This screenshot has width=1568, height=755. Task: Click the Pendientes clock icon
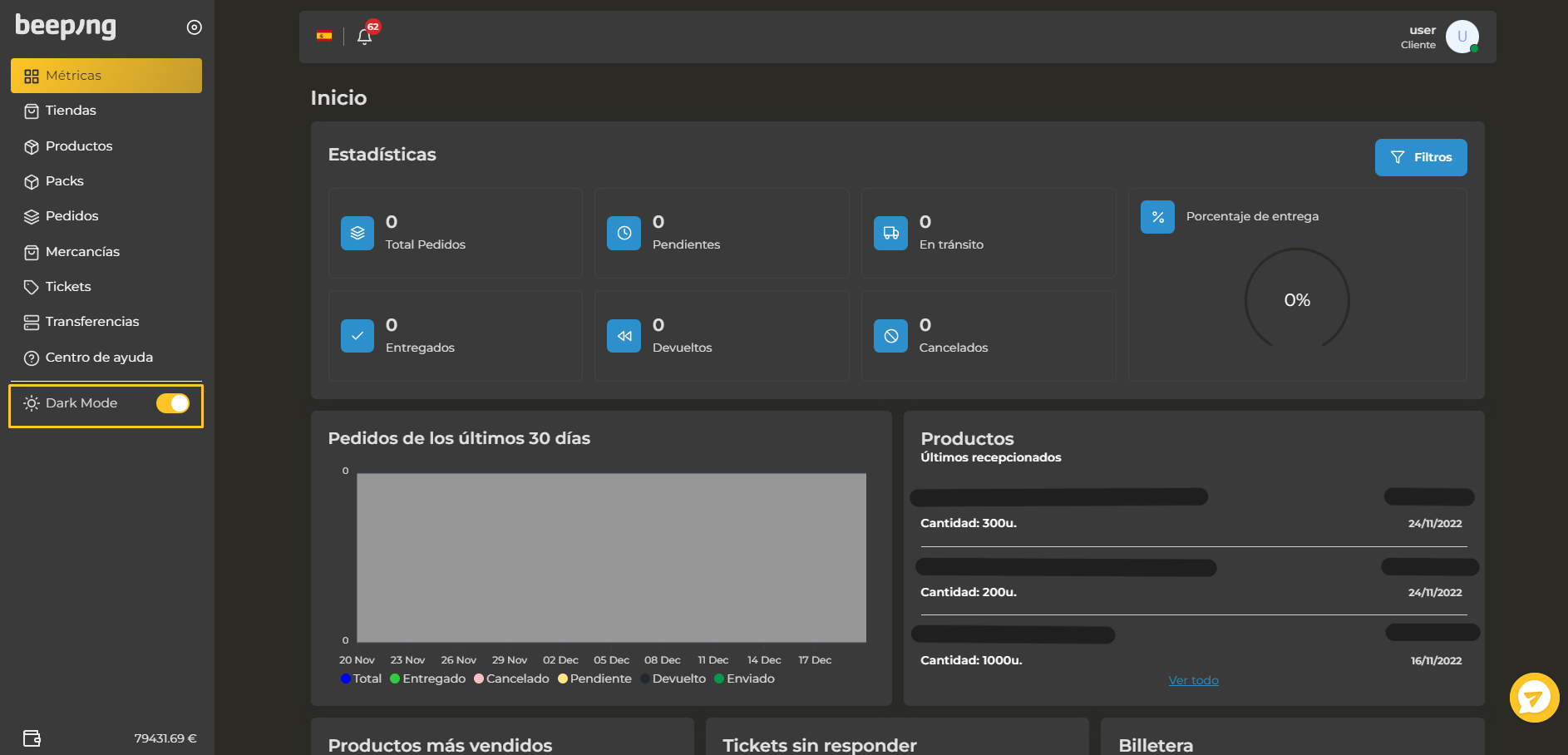coord(624,234)
